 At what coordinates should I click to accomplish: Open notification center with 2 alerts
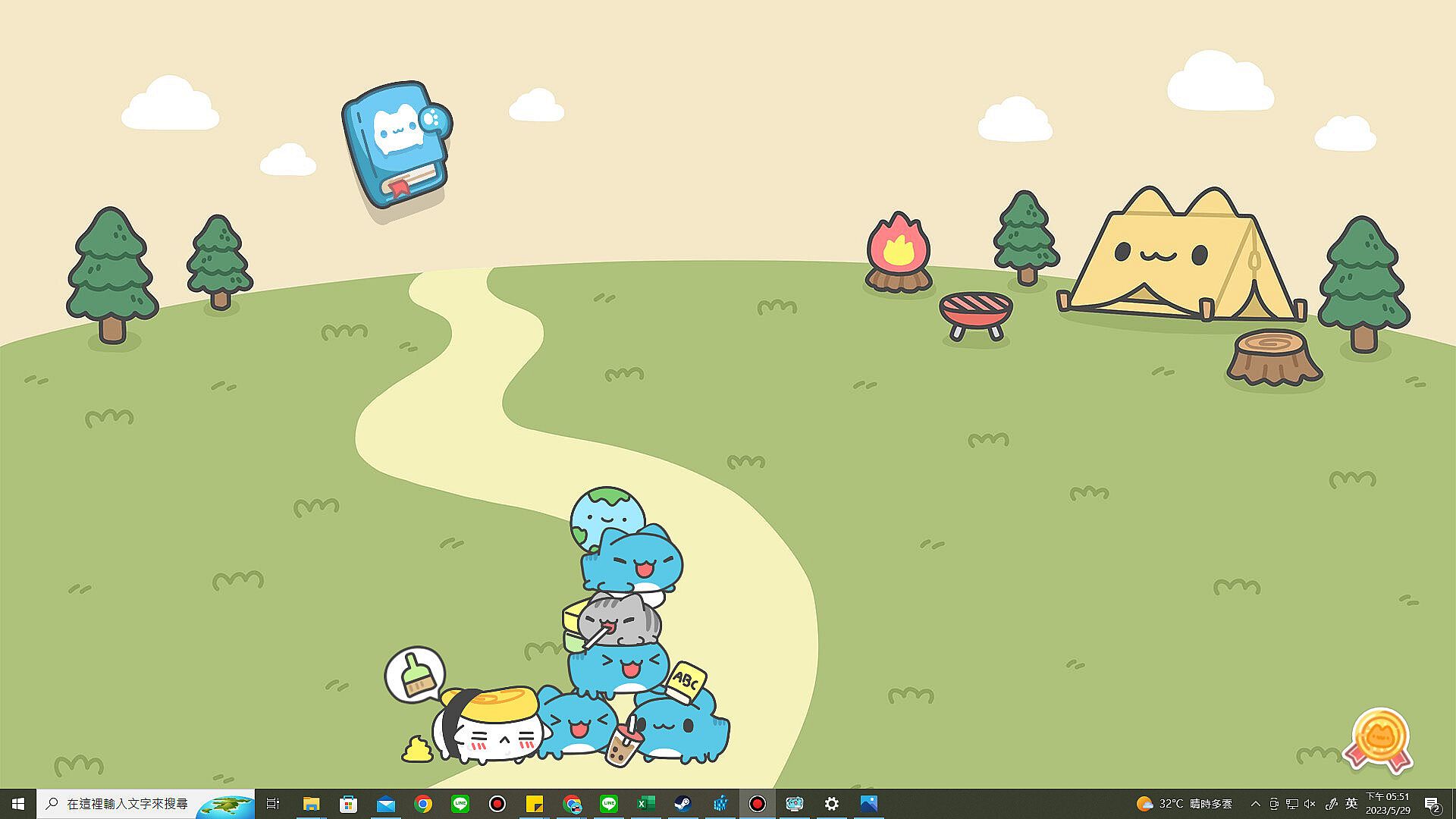pos(1432,804)
